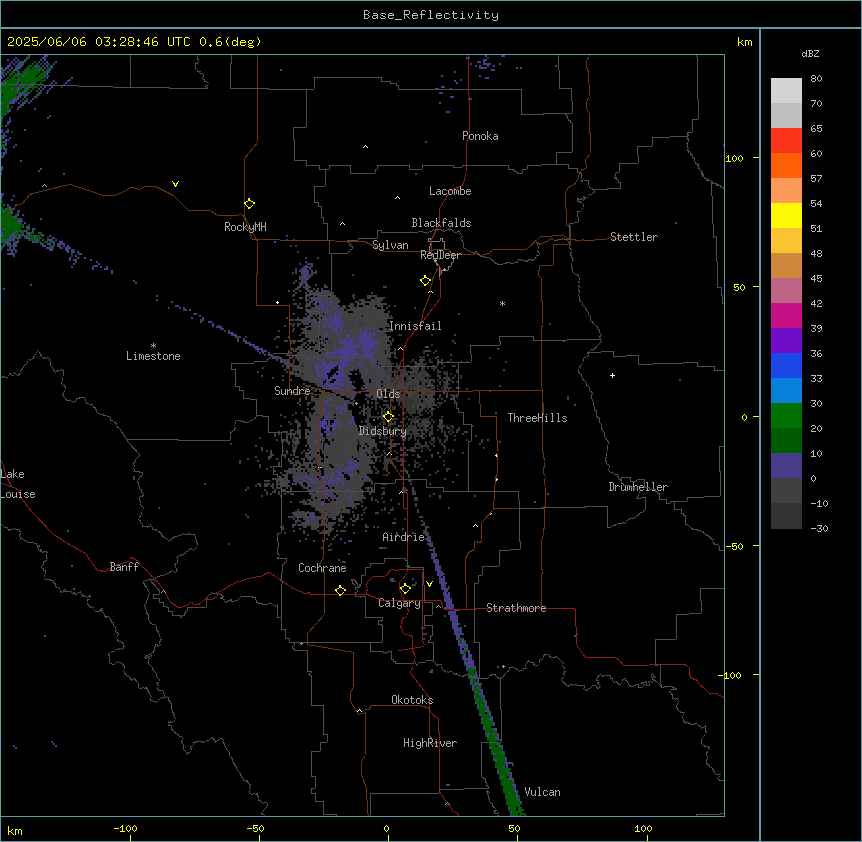The width and height of the screenshot is (862, 842).
Task: Click the yellow V marker east of Calgary
Action: click(429, 584)
